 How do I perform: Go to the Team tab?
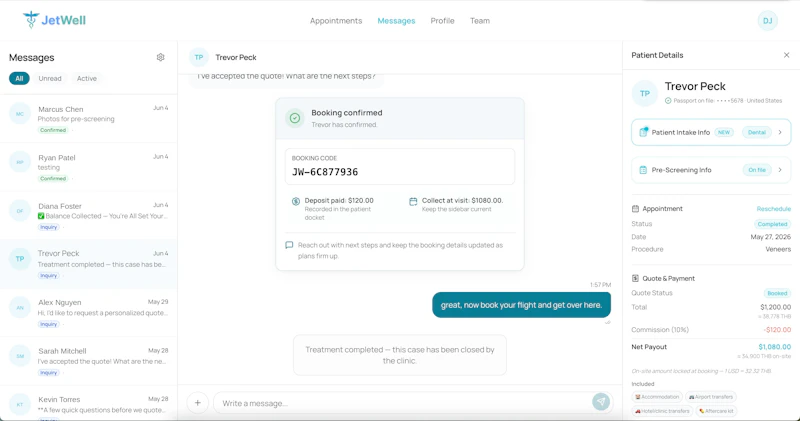tap(480, 21)
